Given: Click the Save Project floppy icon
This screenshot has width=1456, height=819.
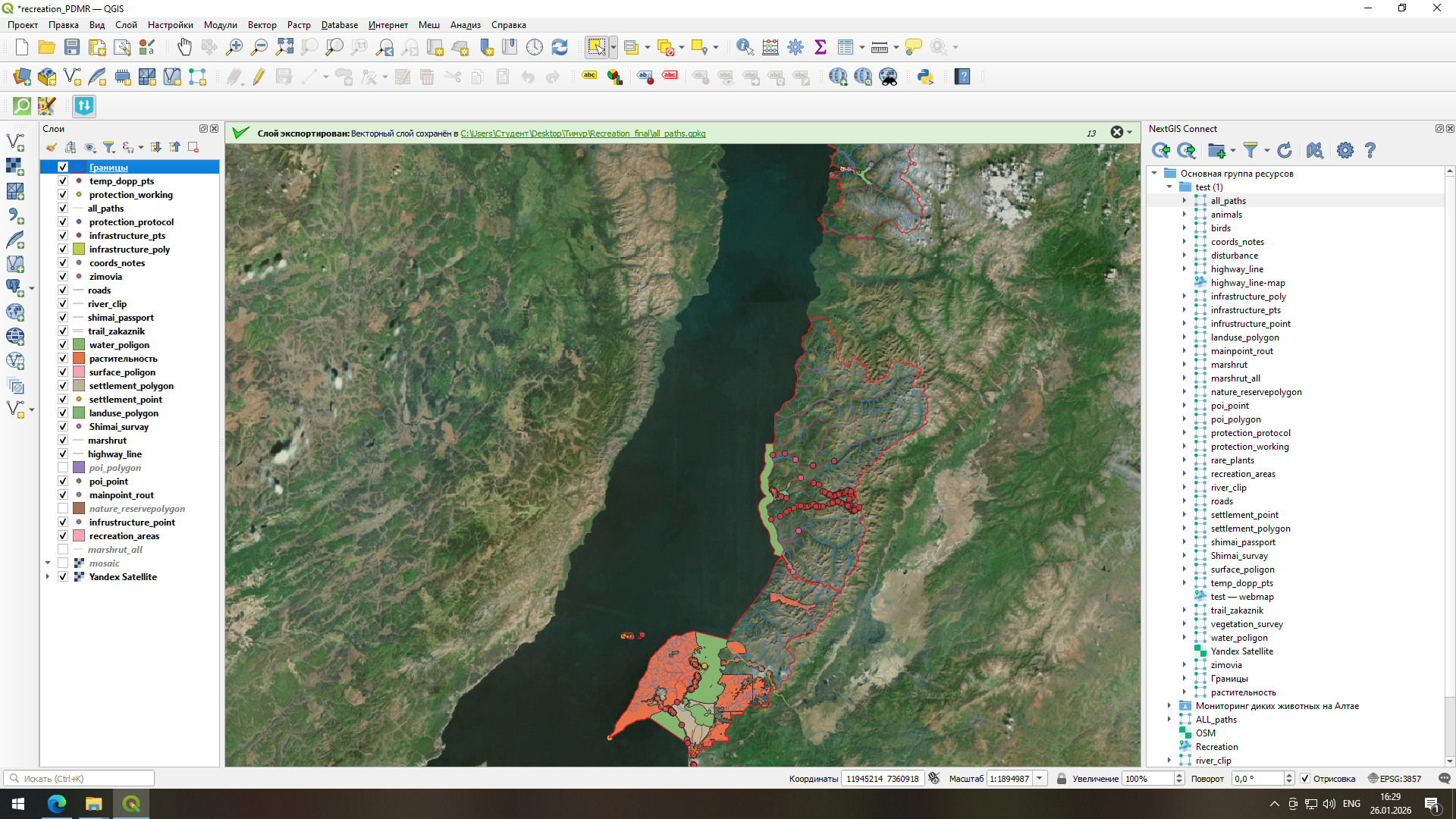Looking at the screenshot, I should [72, 47].
